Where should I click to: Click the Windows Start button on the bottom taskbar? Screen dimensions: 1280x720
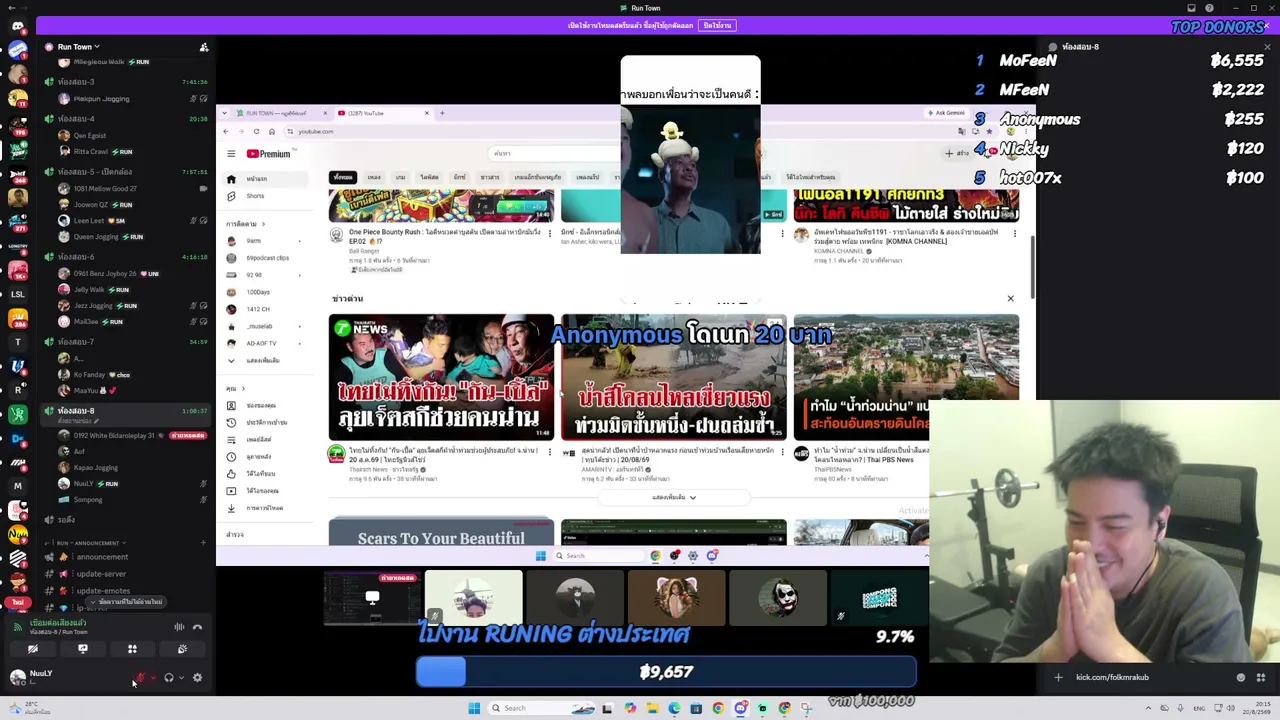pyautogui.click(x=474, y=708)
